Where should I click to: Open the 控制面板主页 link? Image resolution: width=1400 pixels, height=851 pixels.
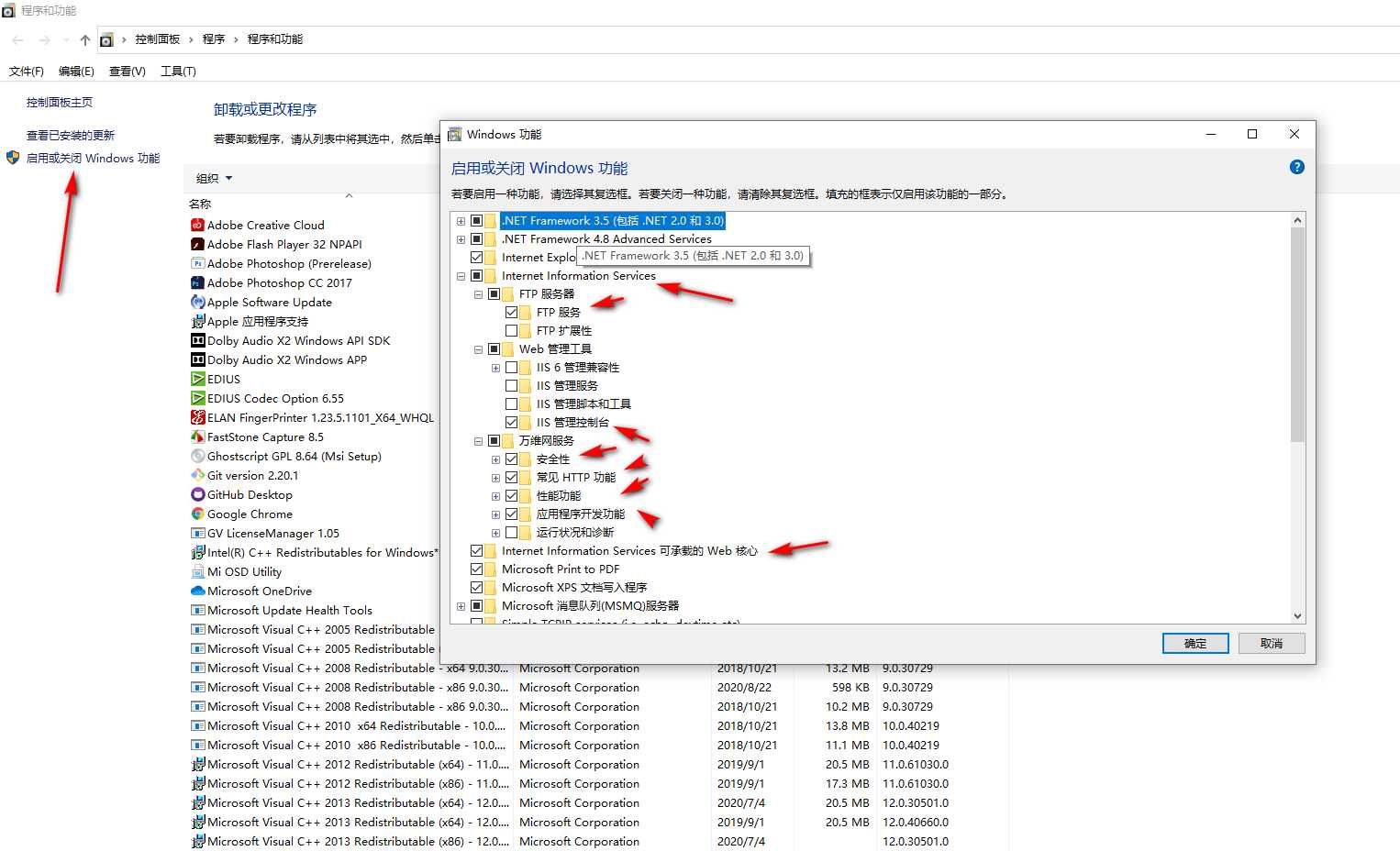coord(60,102)
